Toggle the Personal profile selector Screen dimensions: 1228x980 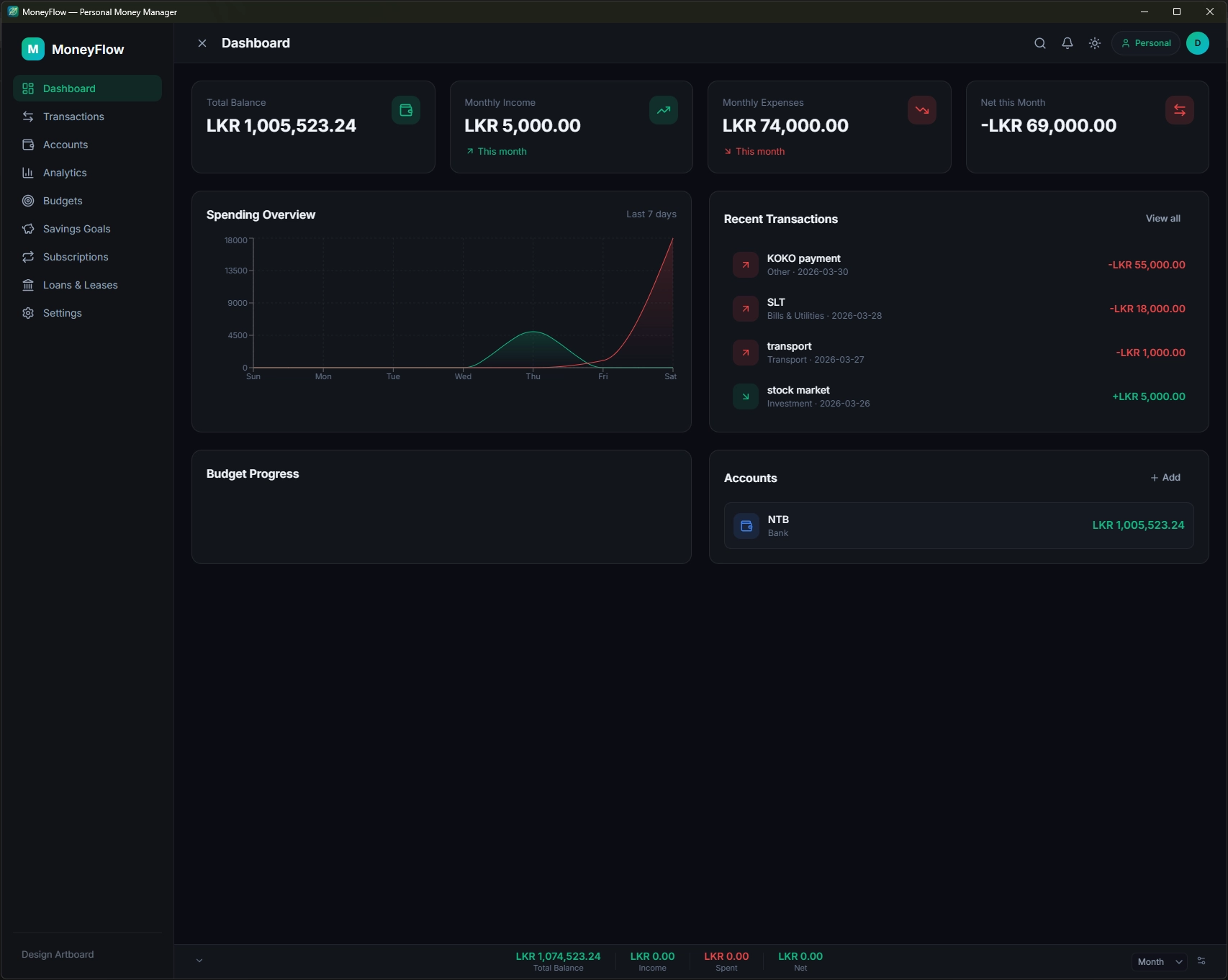tap(1145, 42)
